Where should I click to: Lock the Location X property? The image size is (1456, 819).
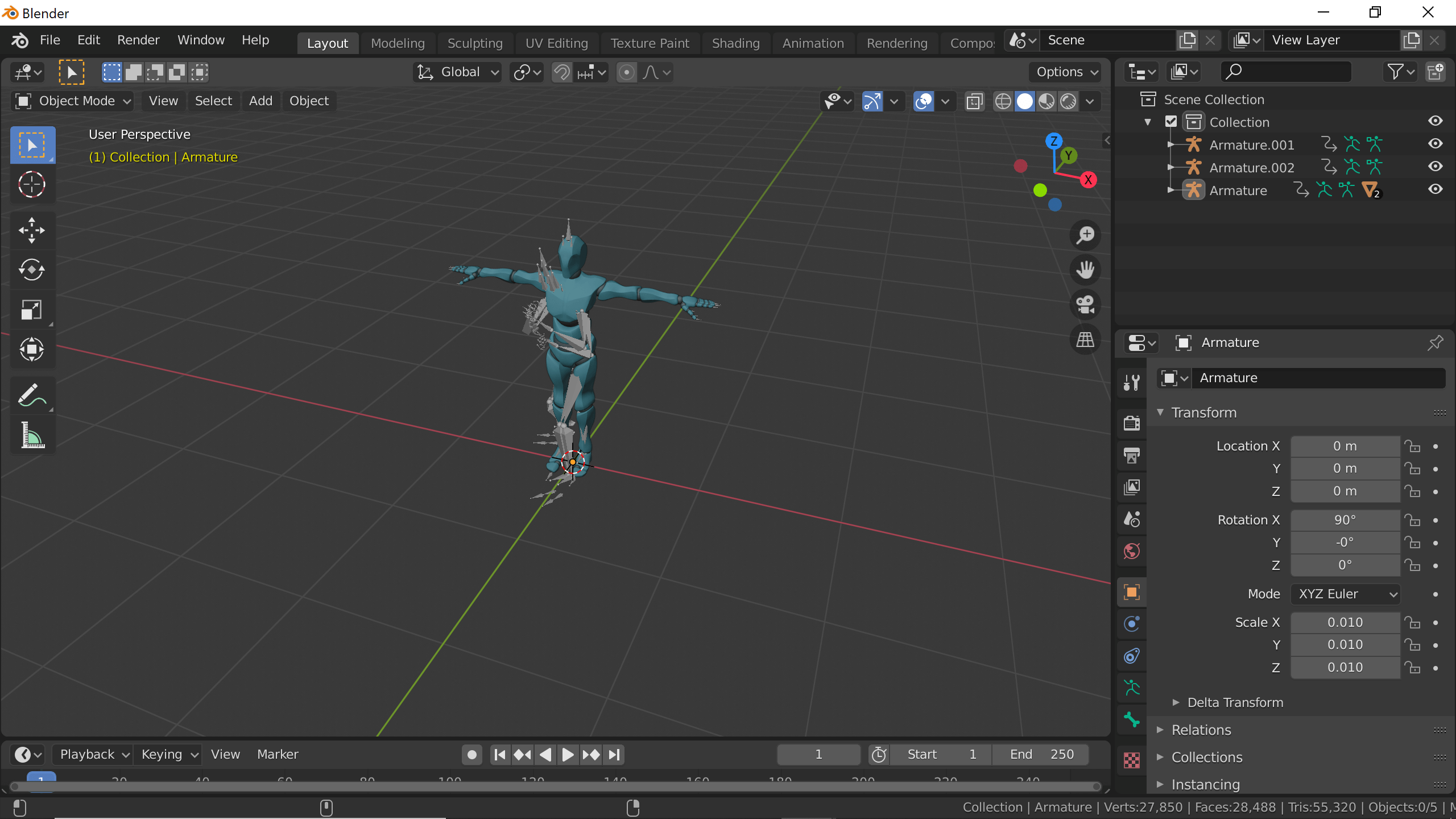tap(1412, 446)
